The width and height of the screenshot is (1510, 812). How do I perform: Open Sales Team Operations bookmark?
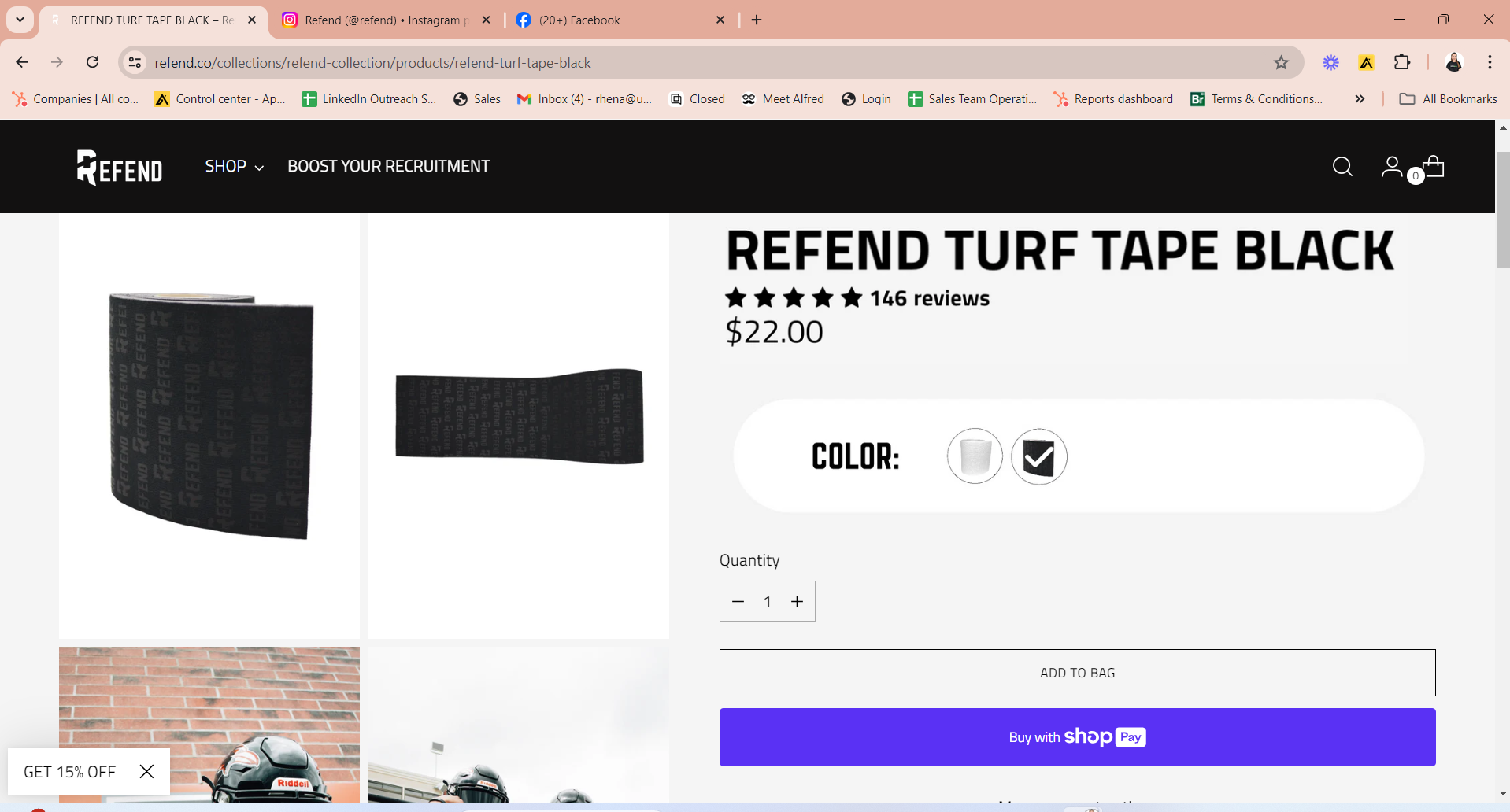click(x=973, y=99)
